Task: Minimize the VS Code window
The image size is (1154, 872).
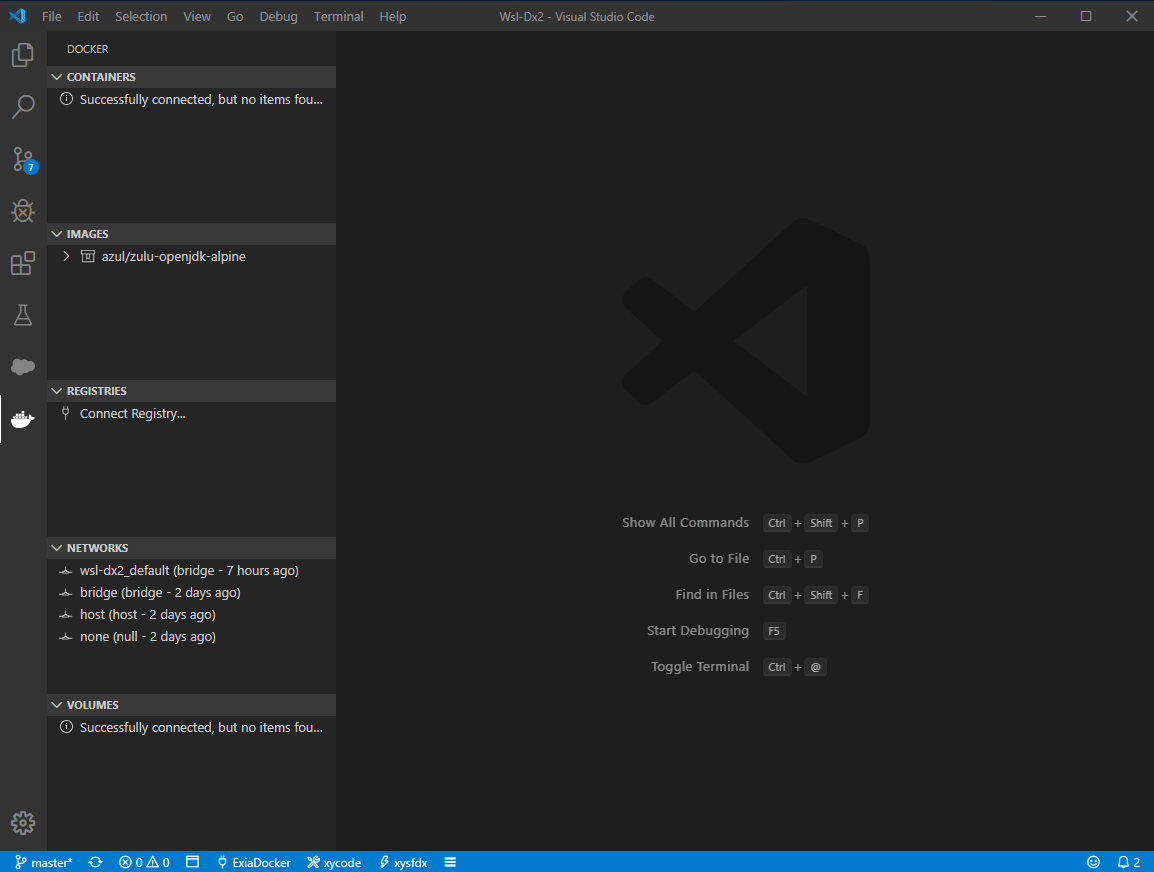Action: click(x=1040, y=15)
